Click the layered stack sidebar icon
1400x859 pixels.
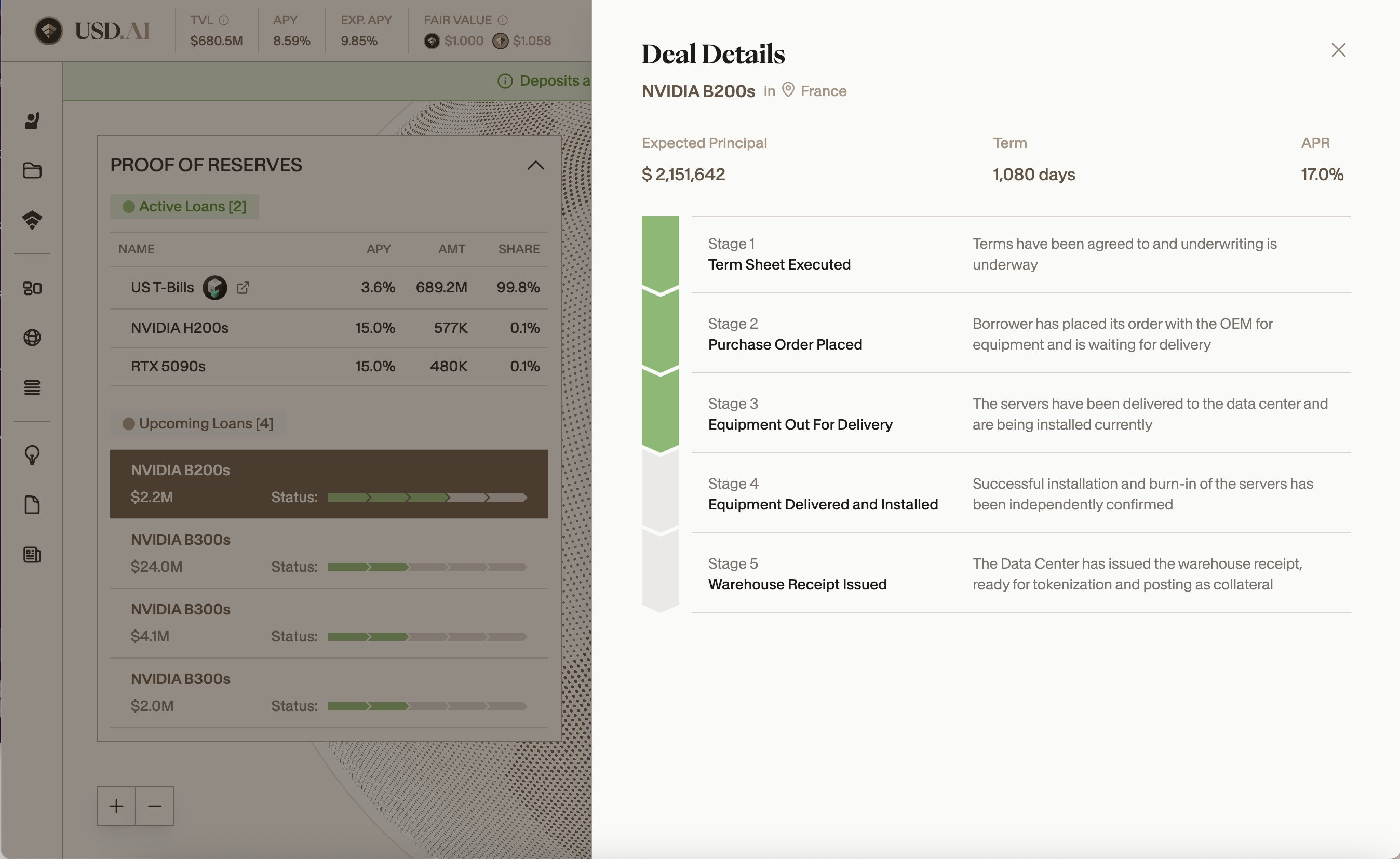tap(32, 220)
